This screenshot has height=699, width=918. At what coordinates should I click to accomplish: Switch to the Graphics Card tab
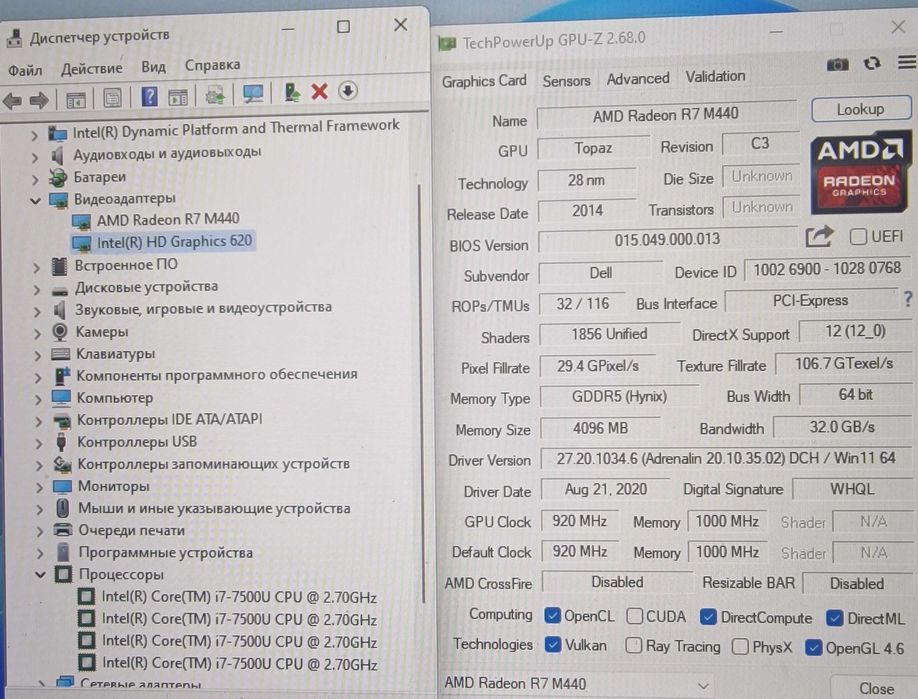[484, 81]
